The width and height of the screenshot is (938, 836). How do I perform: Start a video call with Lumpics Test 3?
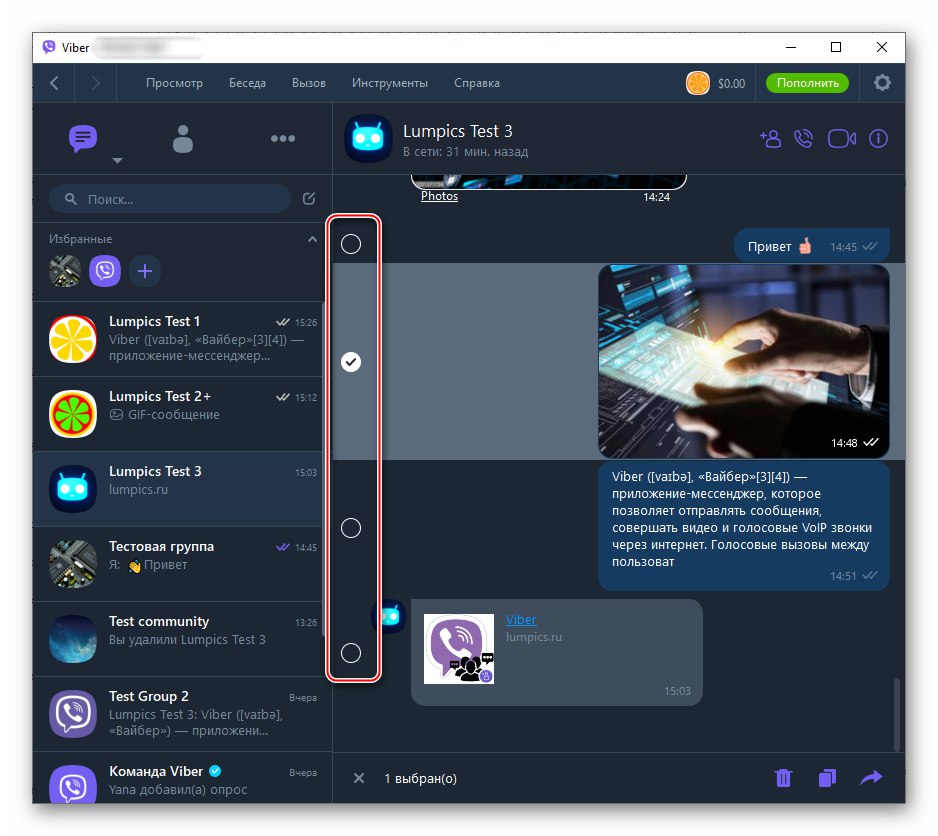point(841,139)
